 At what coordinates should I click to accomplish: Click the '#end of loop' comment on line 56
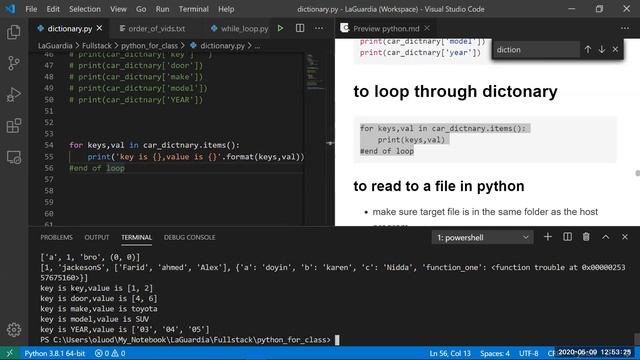coord(97,168)
